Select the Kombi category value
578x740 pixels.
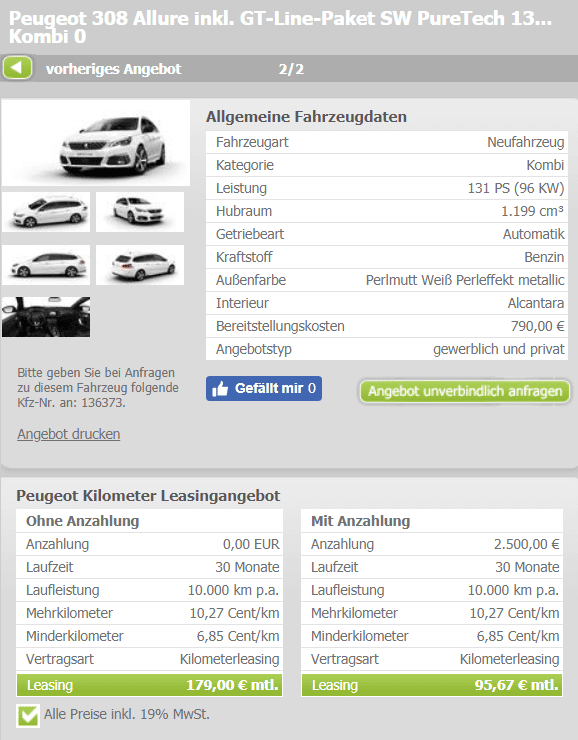(545, 165)
